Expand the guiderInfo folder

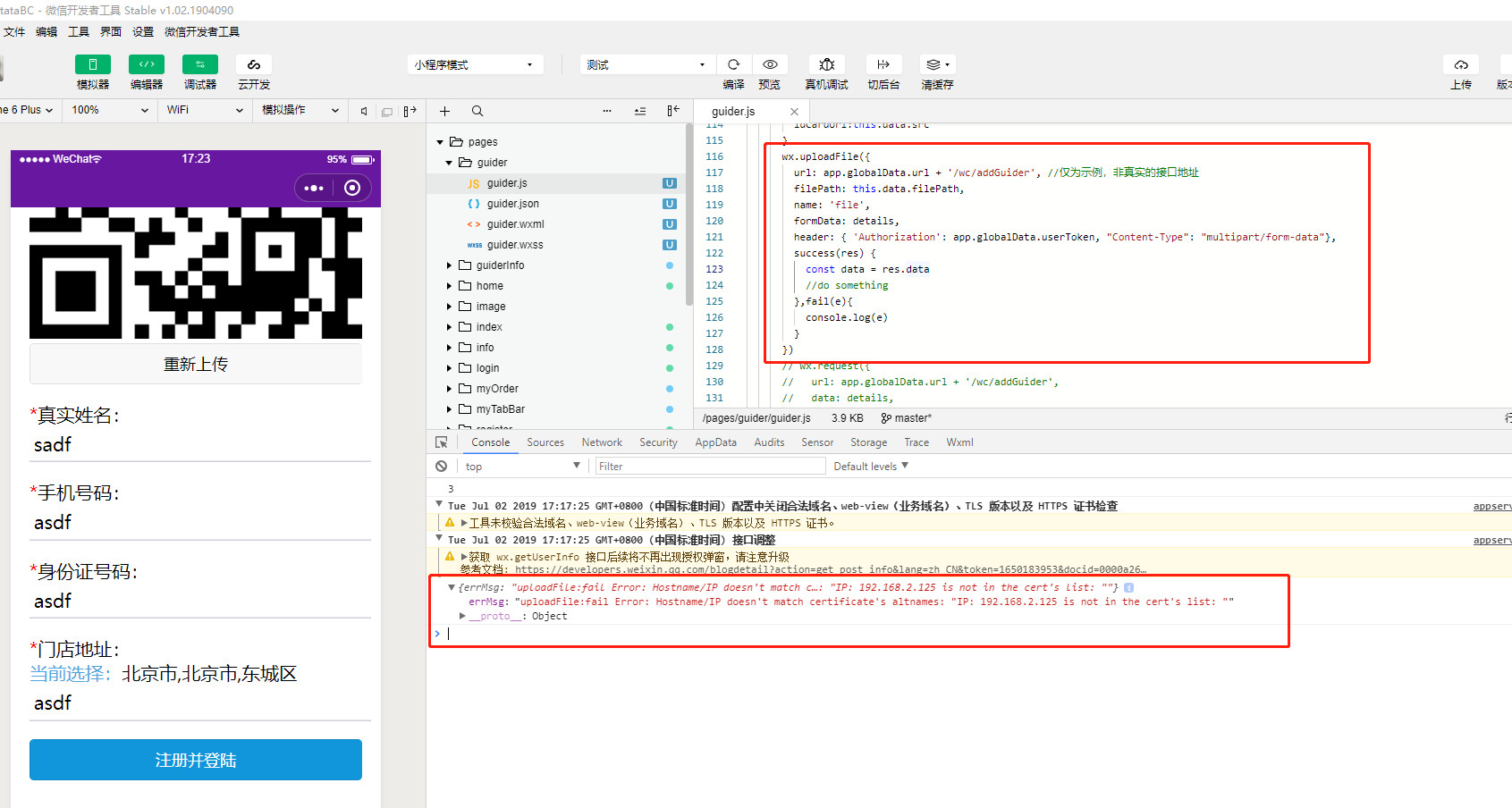tap(449, 265)
